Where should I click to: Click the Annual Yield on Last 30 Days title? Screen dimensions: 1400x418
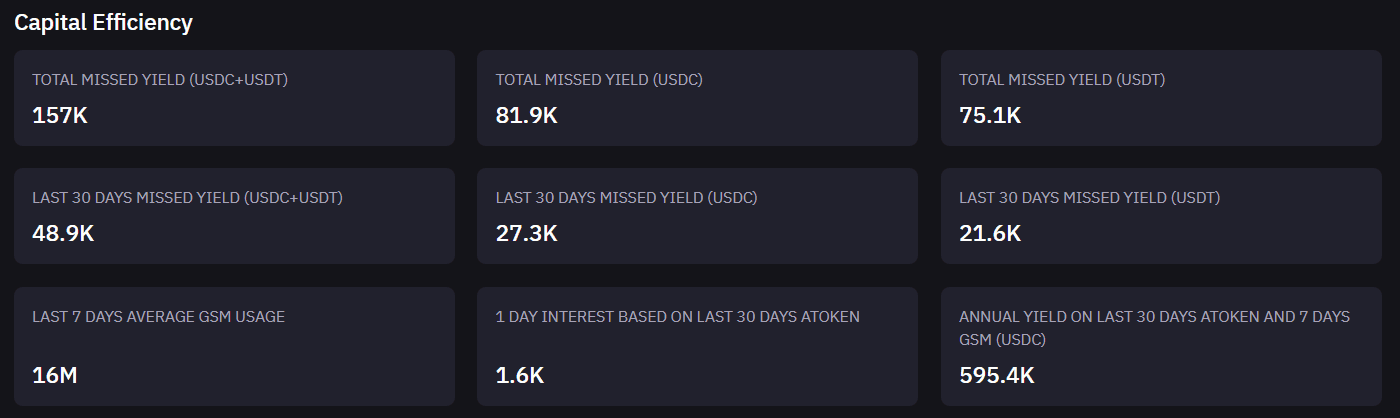(1154, 316)
